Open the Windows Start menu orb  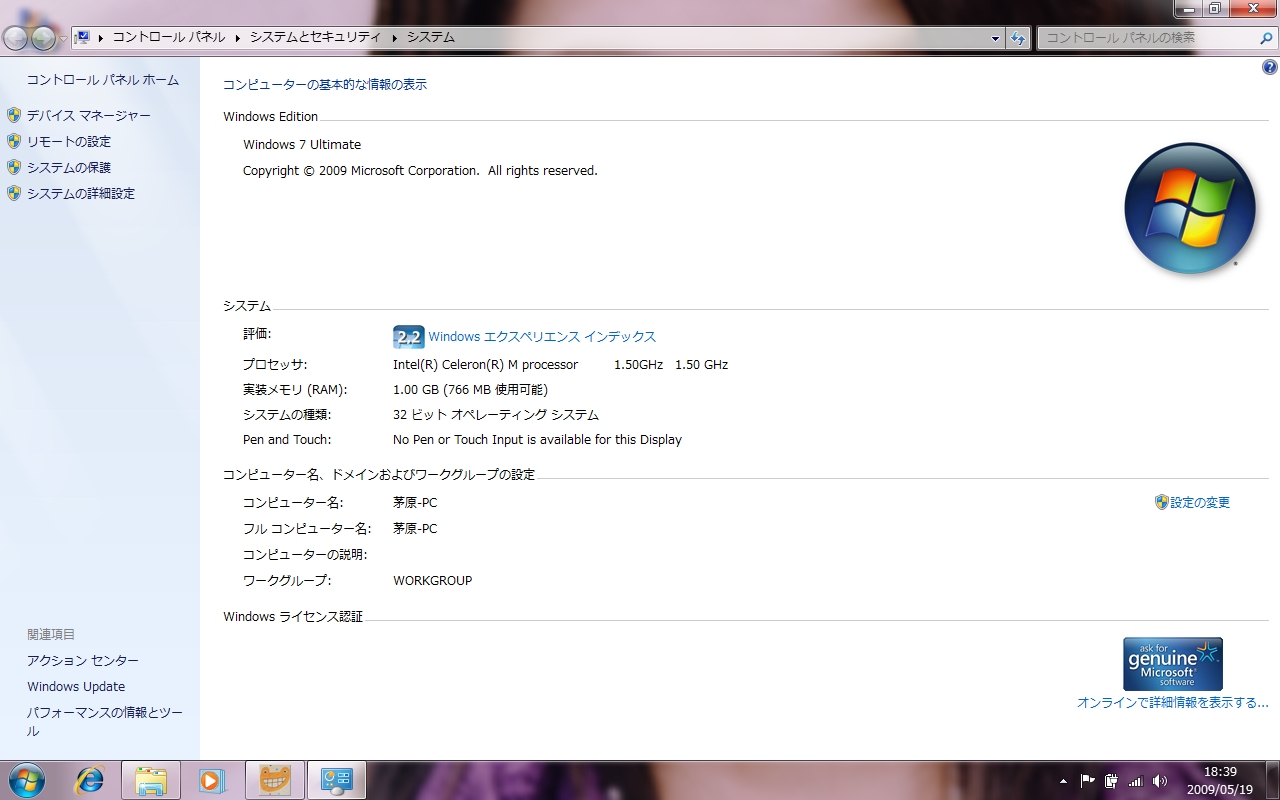(x=27, y=780)
